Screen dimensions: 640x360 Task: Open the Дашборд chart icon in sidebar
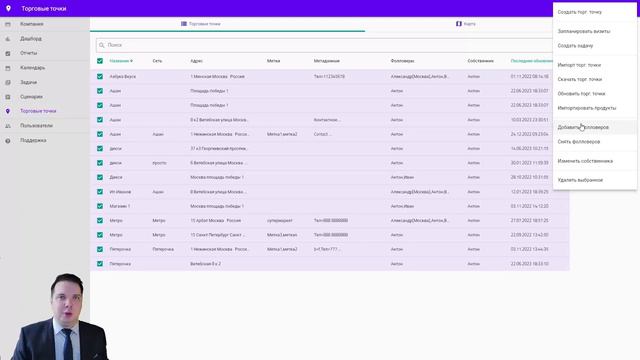[8, 39]
